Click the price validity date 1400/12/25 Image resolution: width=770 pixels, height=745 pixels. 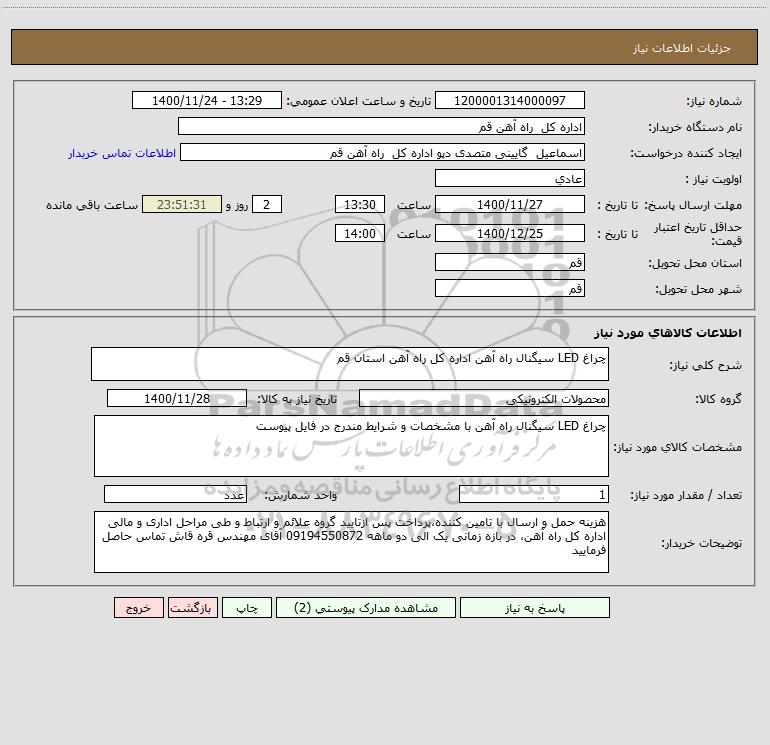(510, 234)
